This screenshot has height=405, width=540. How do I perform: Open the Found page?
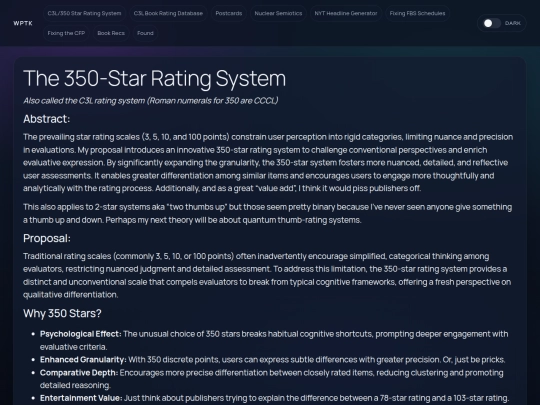145,33
